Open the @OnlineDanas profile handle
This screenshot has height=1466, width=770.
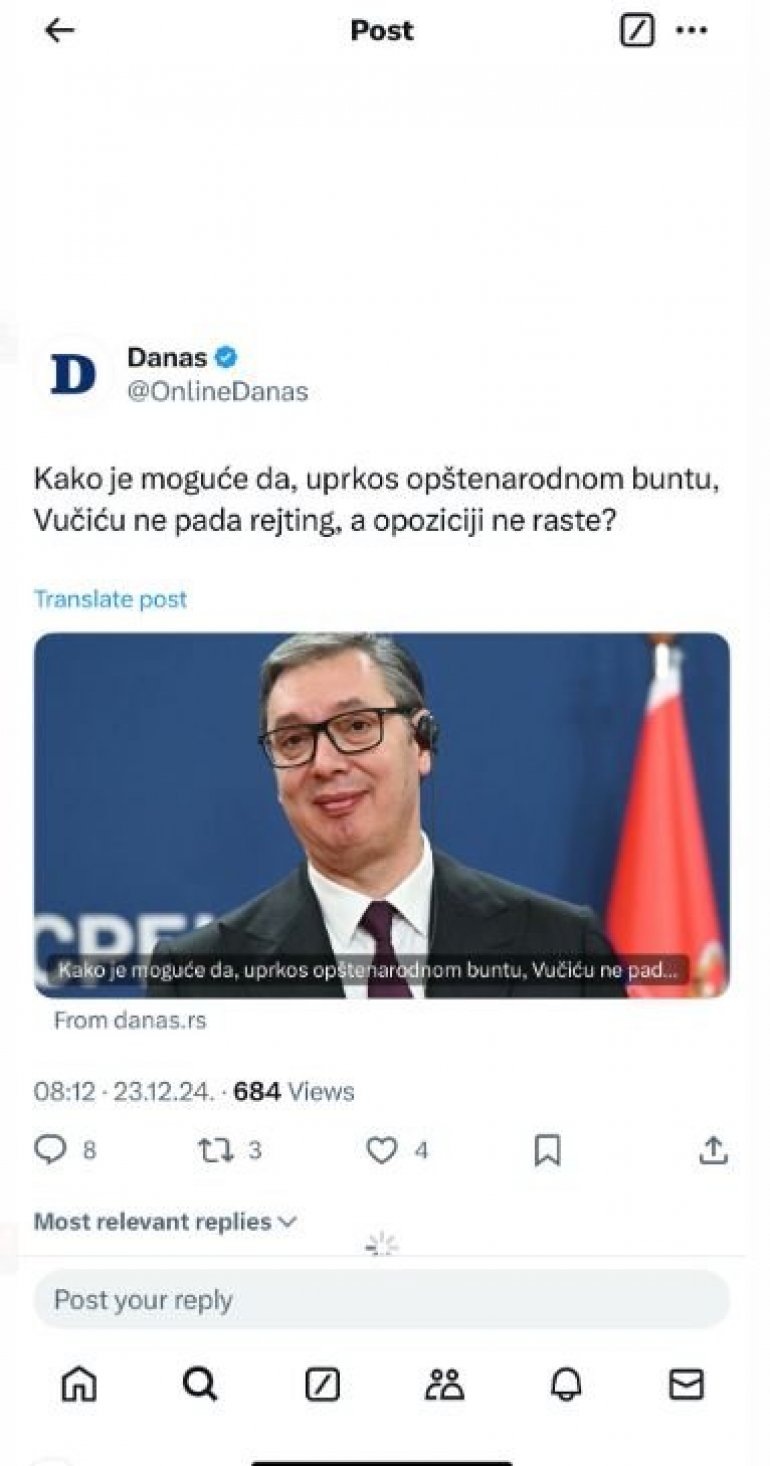(x=217, y=392)
